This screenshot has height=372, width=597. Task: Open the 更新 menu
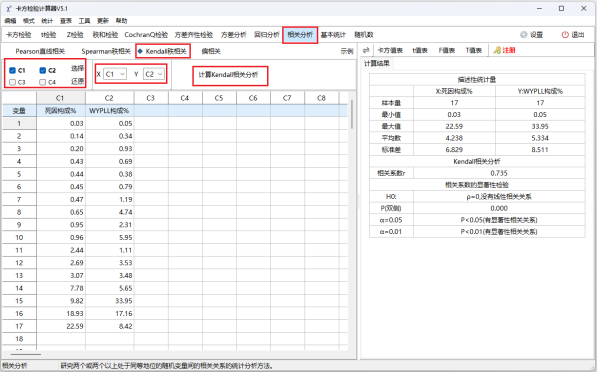tap(103, 21)
